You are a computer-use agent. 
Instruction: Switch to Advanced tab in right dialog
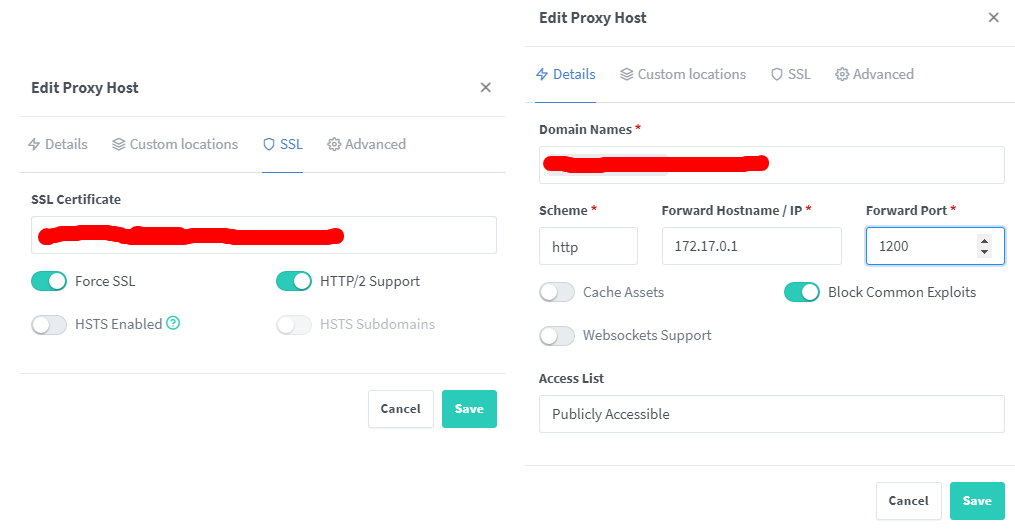[874, 74]
